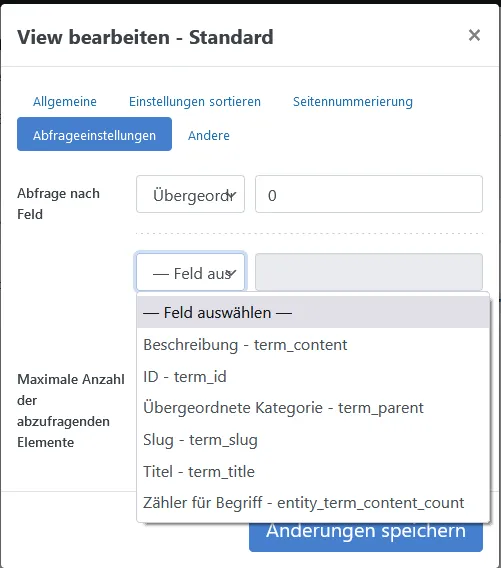501x568 pixels.
Task: Open the Seitennummerierung tab
Action: 353,101
